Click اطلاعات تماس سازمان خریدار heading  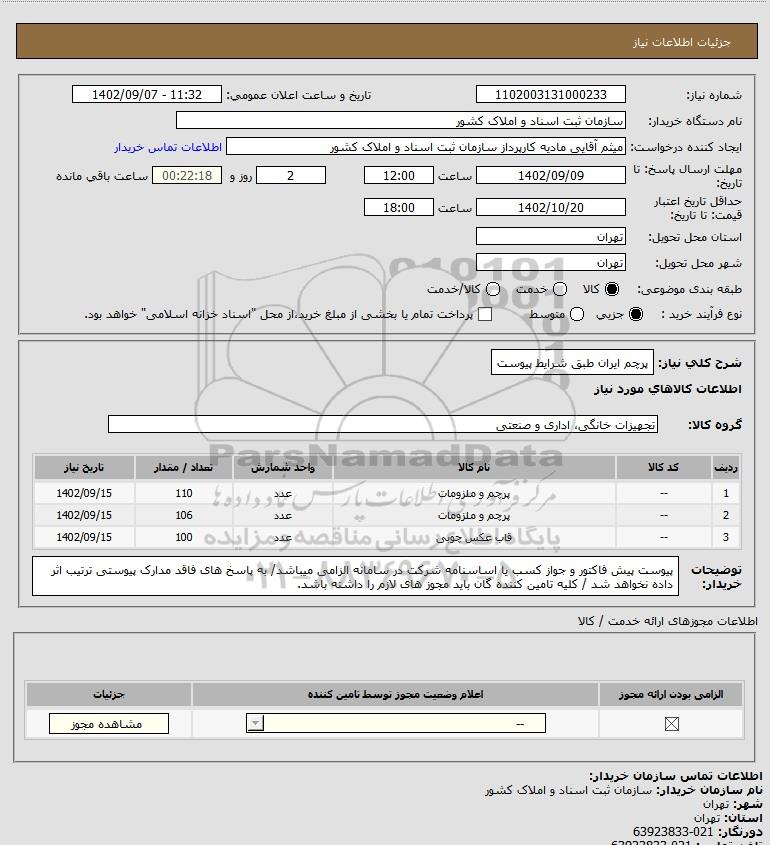pos(676,776)
